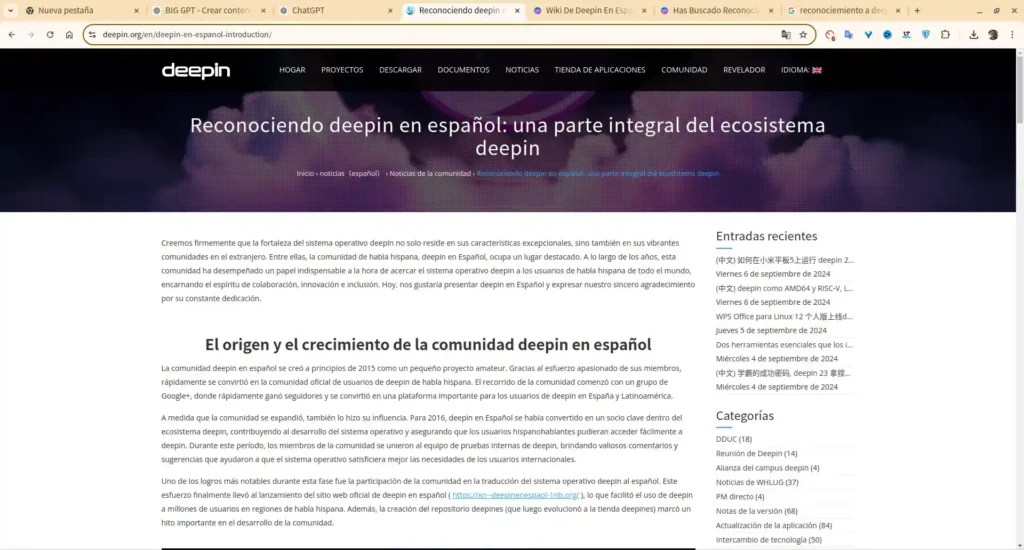
Task: Click the 'Inicio' breadcrumb link
Action: [305, 174]
